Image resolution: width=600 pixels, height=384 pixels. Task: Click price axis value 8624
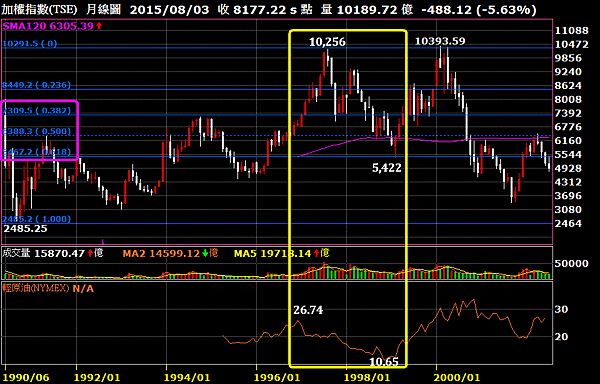pyautogui.click(x=568, y=86)
